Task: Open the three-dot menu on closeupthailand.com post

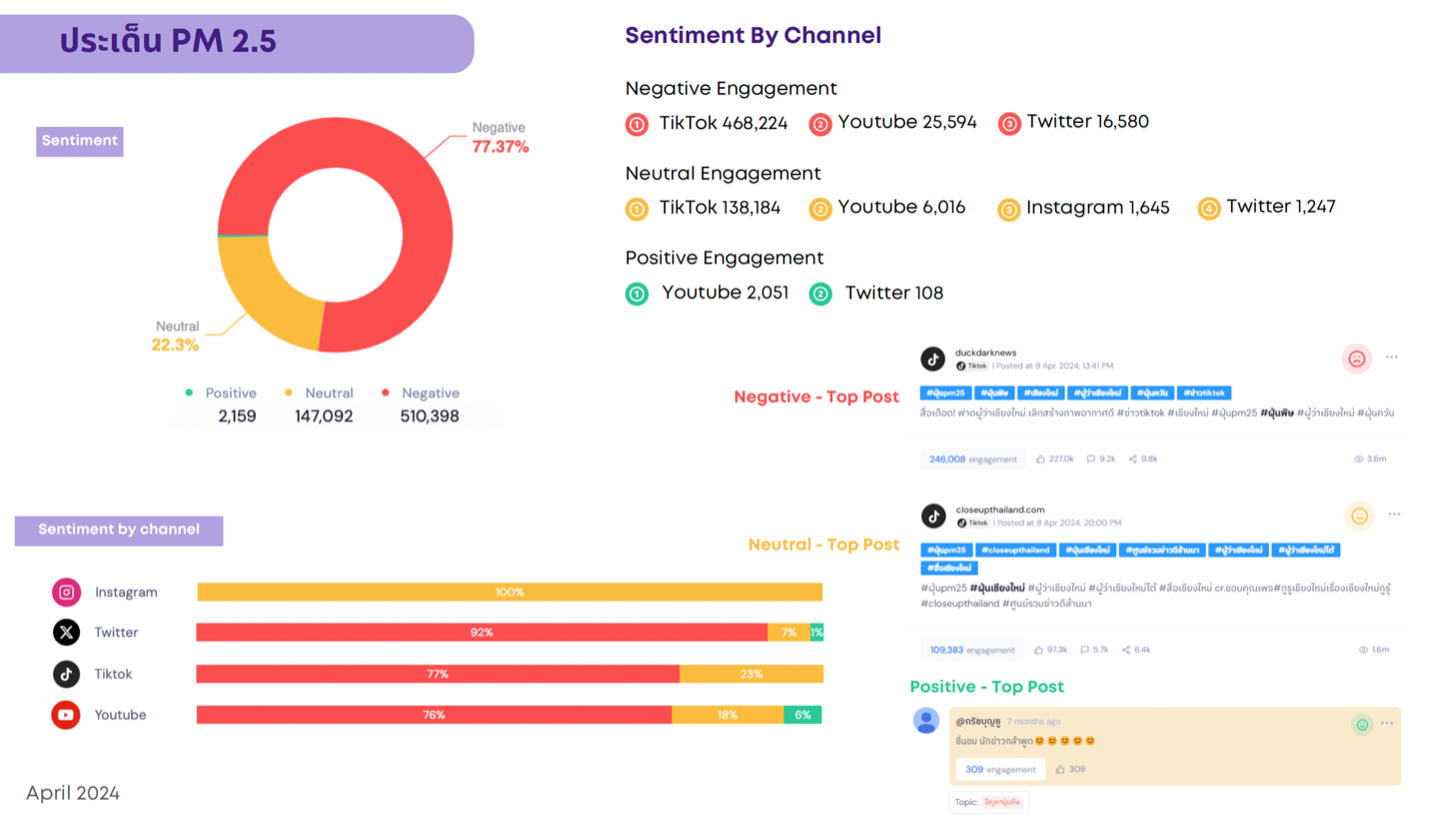Action: [1394, 515]
